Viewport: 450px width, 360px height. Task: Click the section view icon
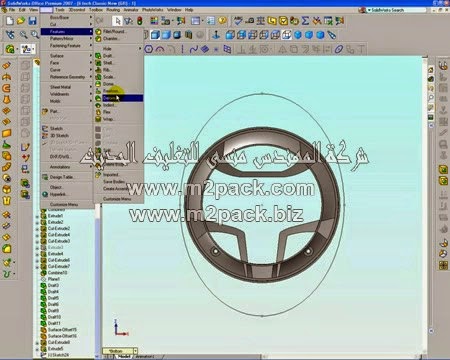tap(189, 35)
